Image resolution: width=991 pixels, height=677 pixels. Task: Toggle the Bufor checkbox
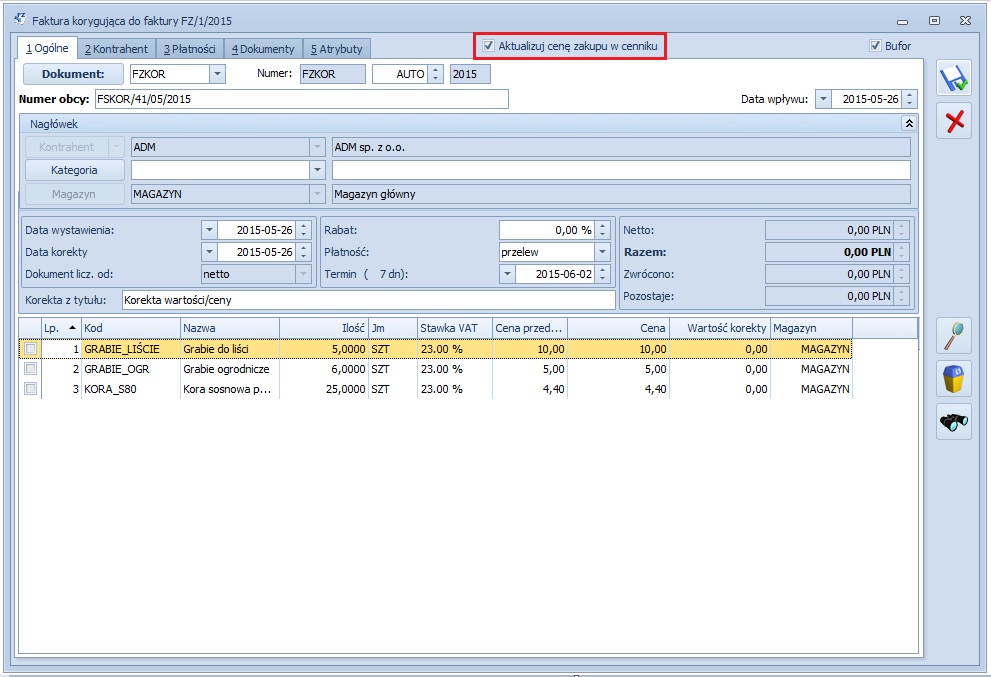[x=875, y=46]
